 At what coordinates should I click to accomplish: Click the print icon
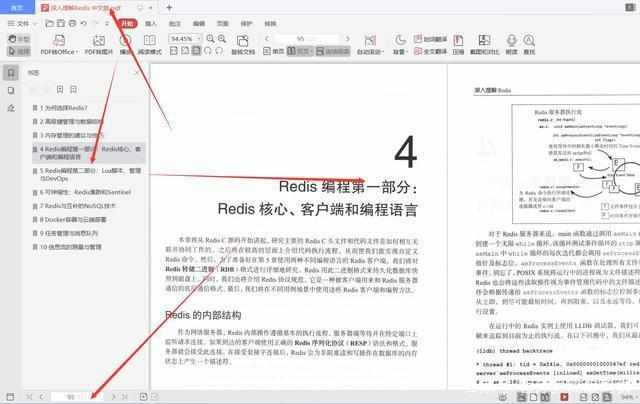pos(72,24)
